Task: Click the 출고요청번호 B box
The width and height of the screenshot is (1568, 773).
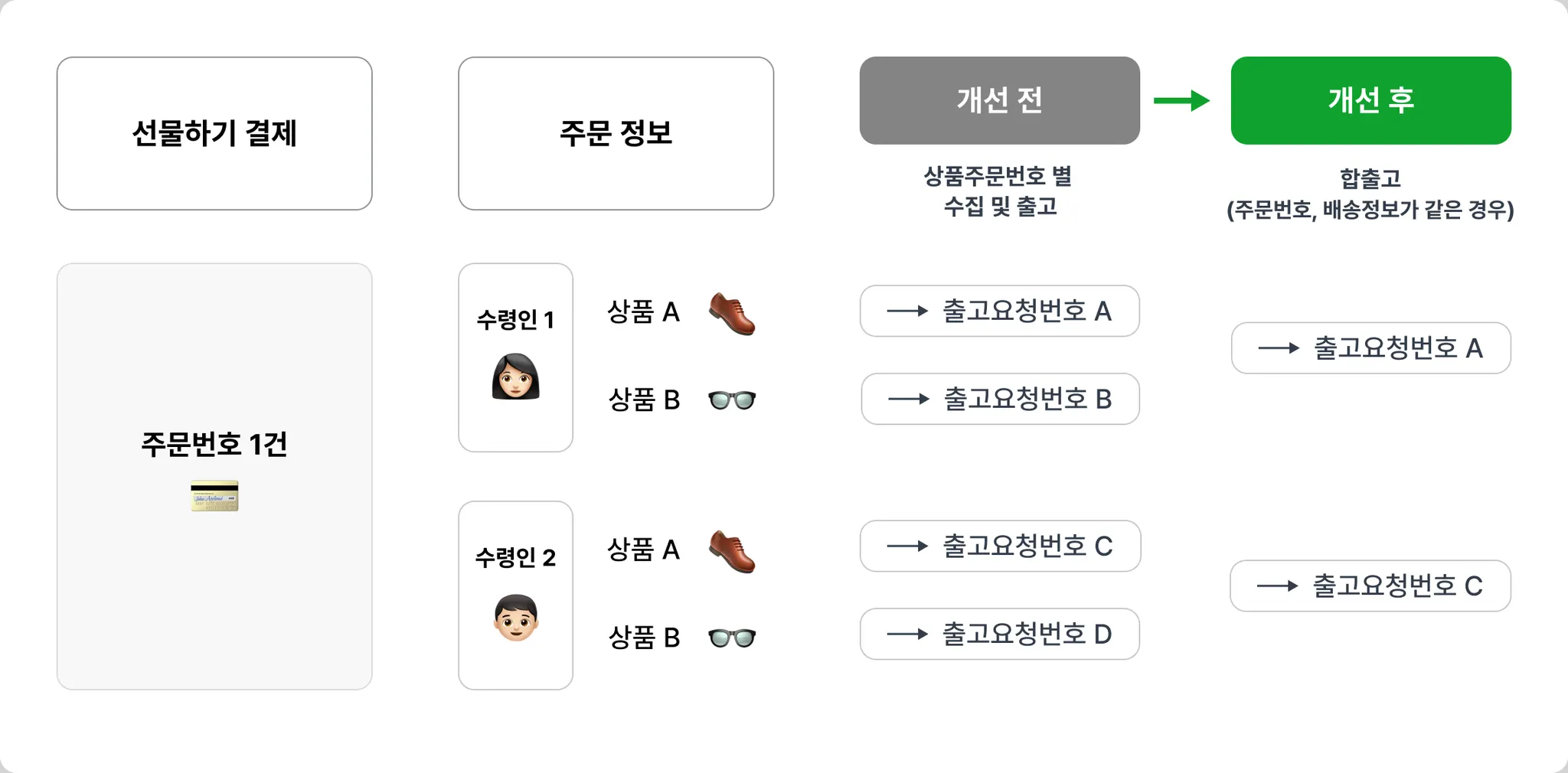Action: coord(1000,399)
